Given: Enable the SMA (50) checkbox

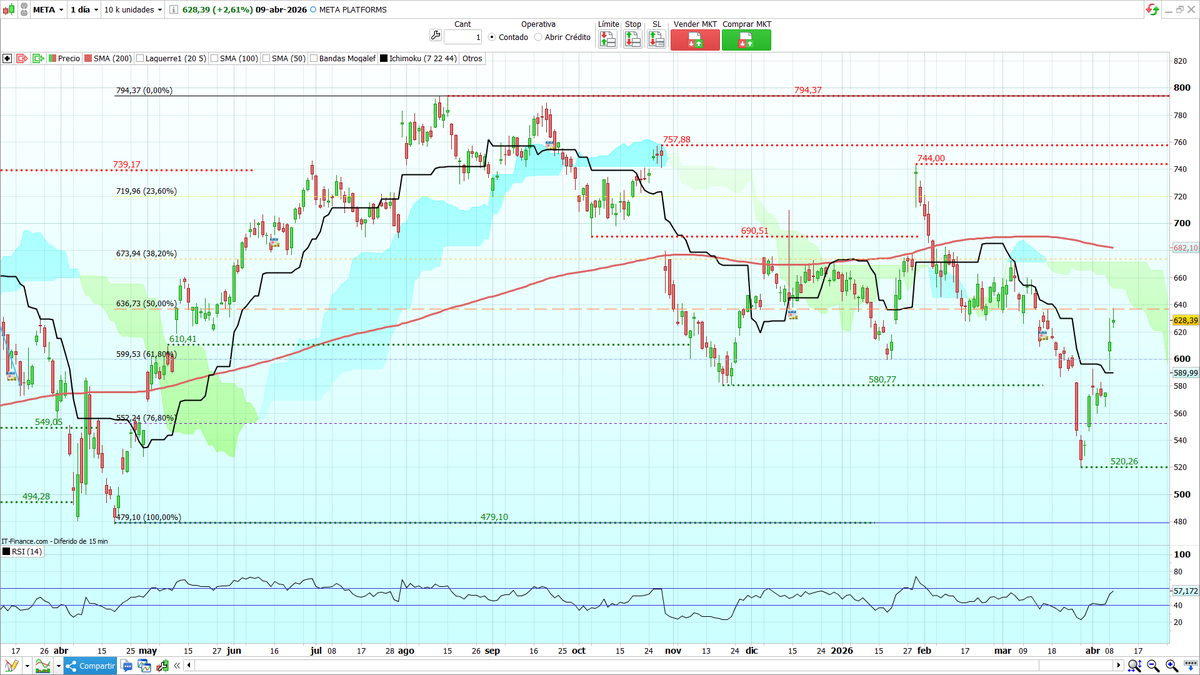Looking at the screenshot, I should (x=266, y=58).
